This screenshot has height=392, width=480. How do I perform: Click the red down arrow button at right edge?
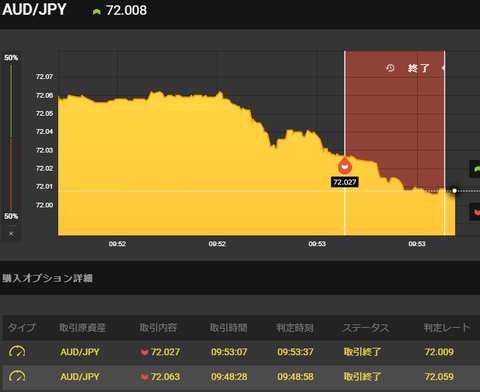(475, 212)
